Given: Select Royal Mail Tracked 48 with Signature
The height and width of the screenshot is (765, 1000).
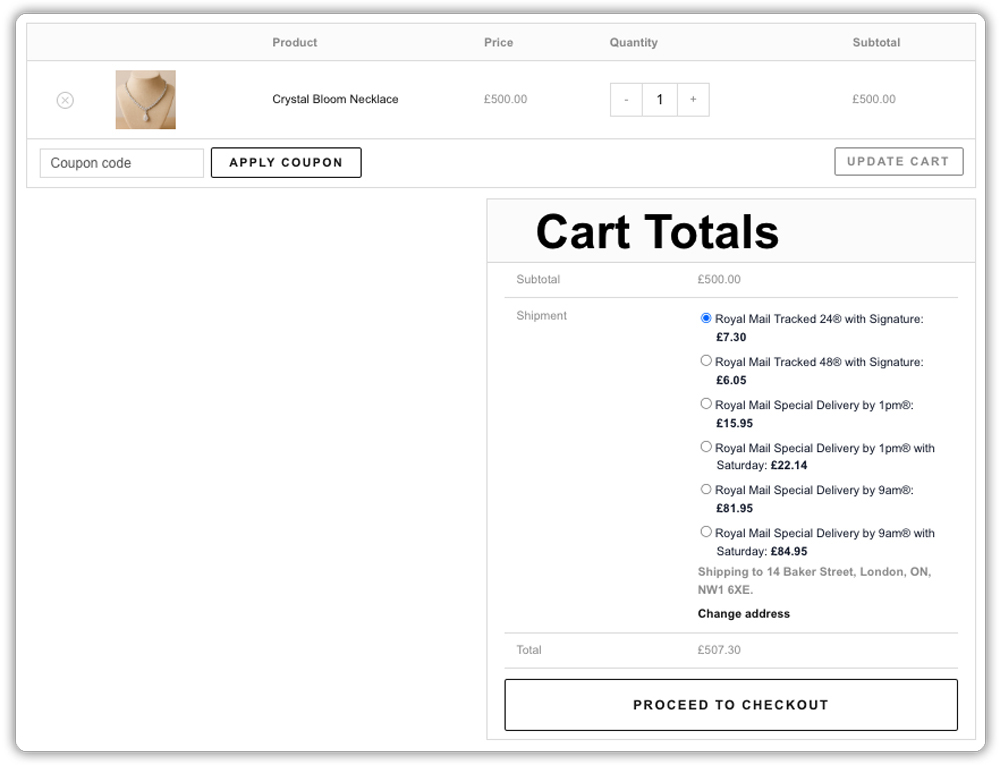Looking at the screenshot, I should (x=705, y=361).
